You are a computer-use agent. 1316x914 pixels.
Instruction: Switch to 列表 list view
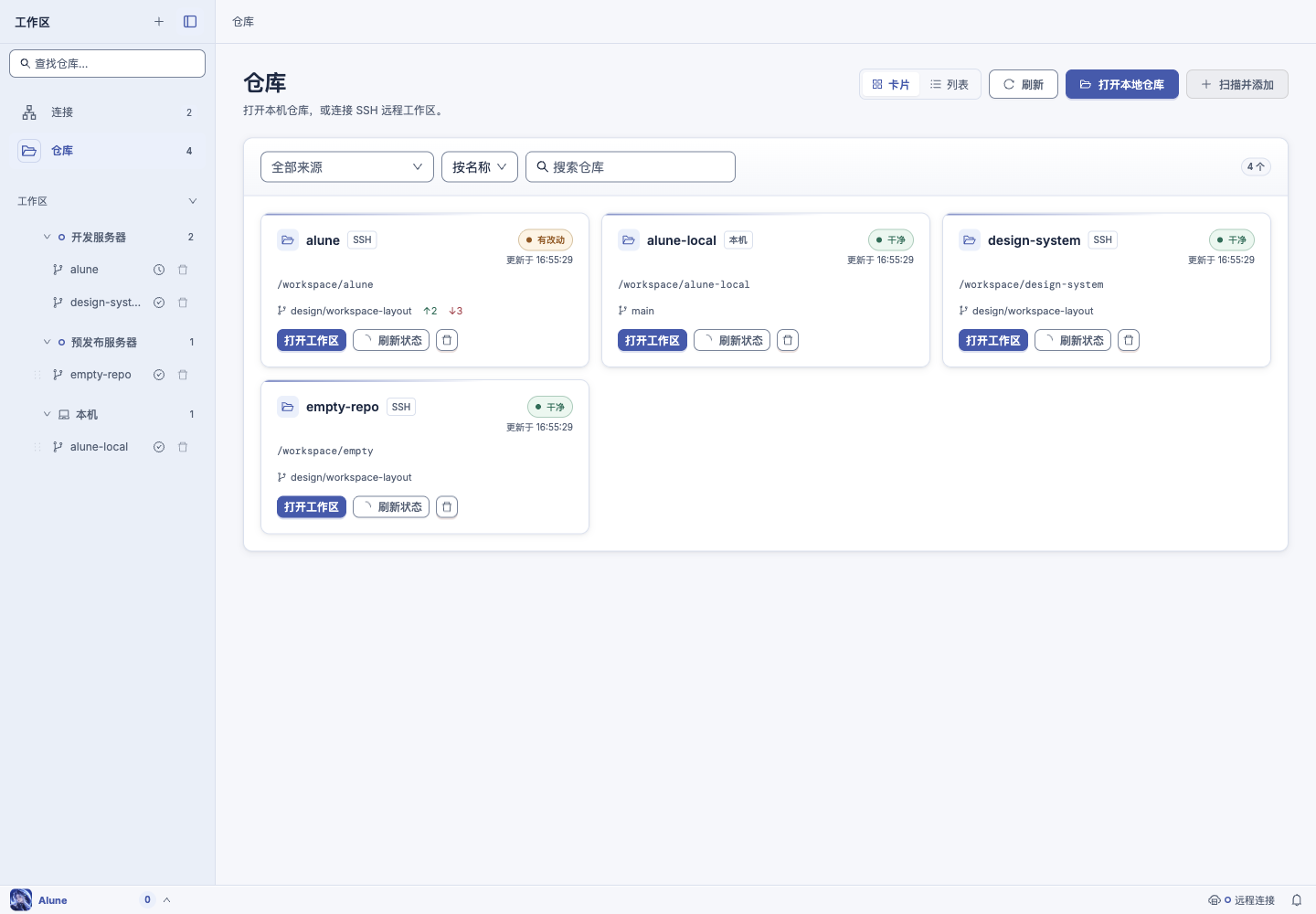[x=950, y=84]
